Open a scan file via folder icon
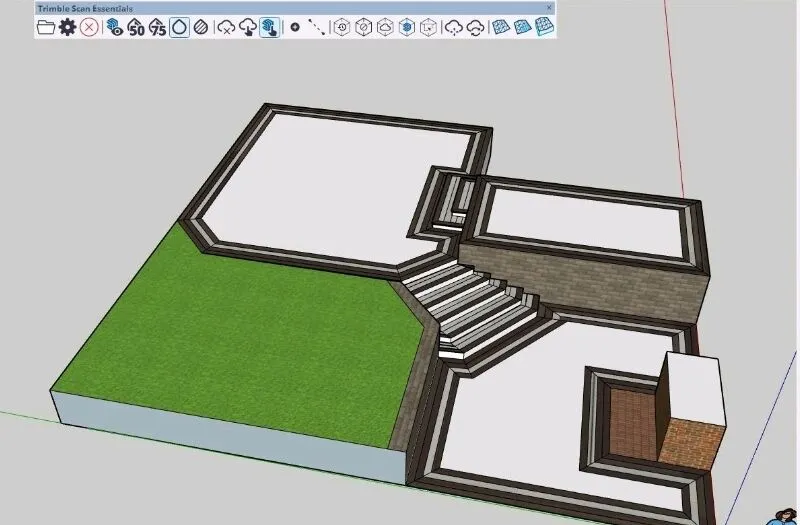Image resolution: width=800 pixels, height=525 pixels. [46, 27]
